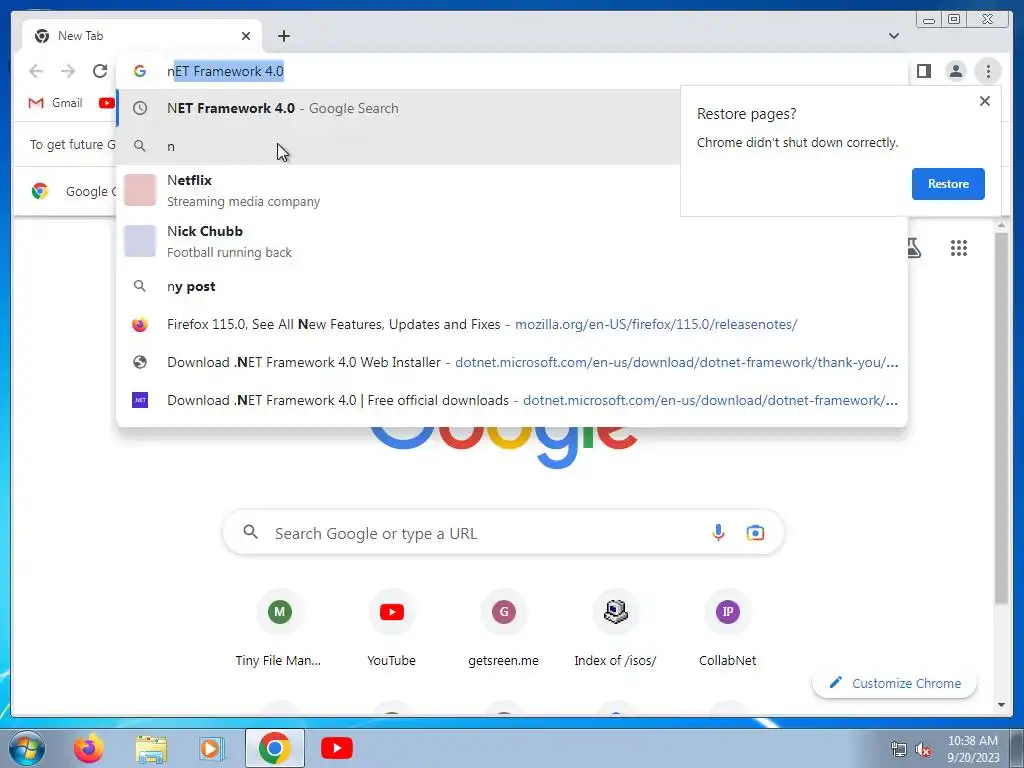Choose the Nick Chubb suggestion
This screenshot has width=1024, height=768.
click(x=512, y=241)
